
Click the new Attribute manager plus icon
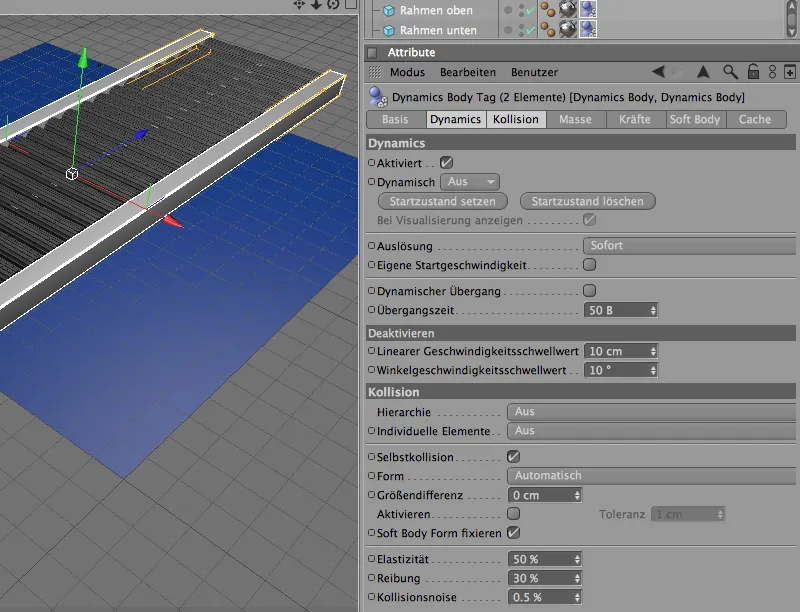[790, 72]
